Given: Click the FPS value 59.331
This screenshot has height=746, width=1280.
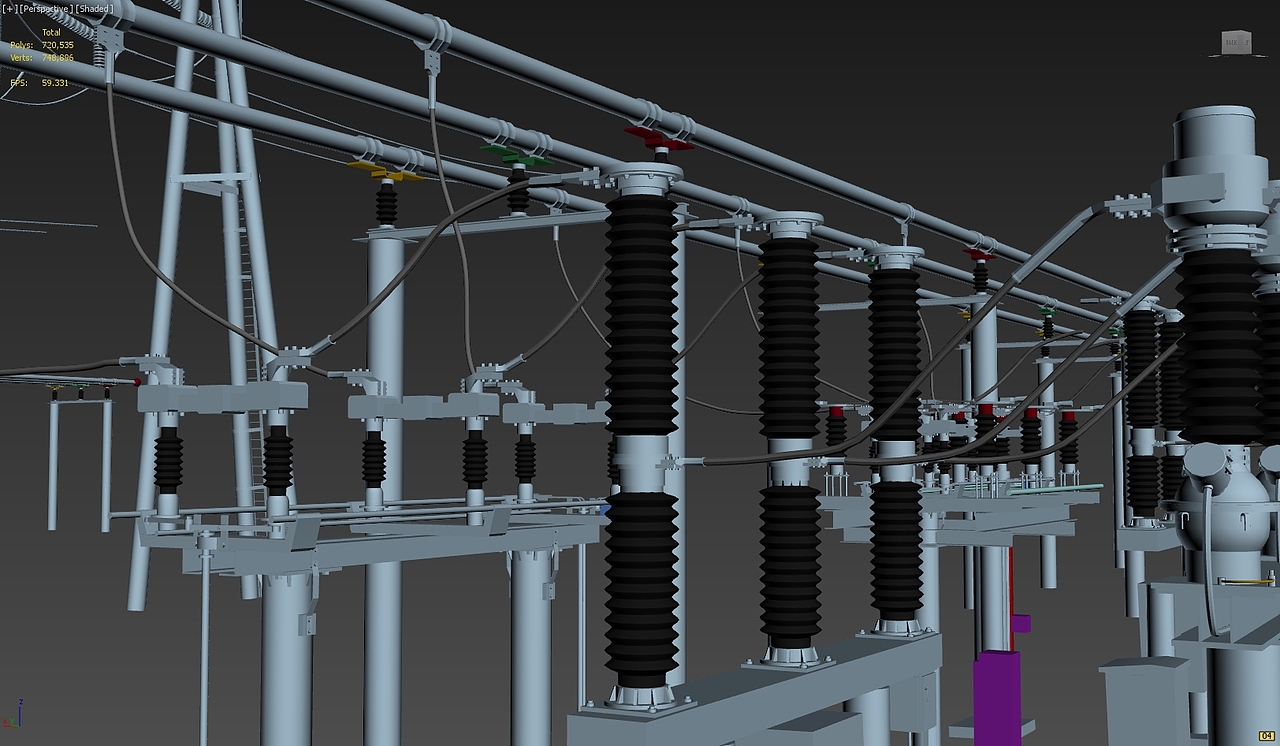Looking at the screenshot, I should (55, 83).
